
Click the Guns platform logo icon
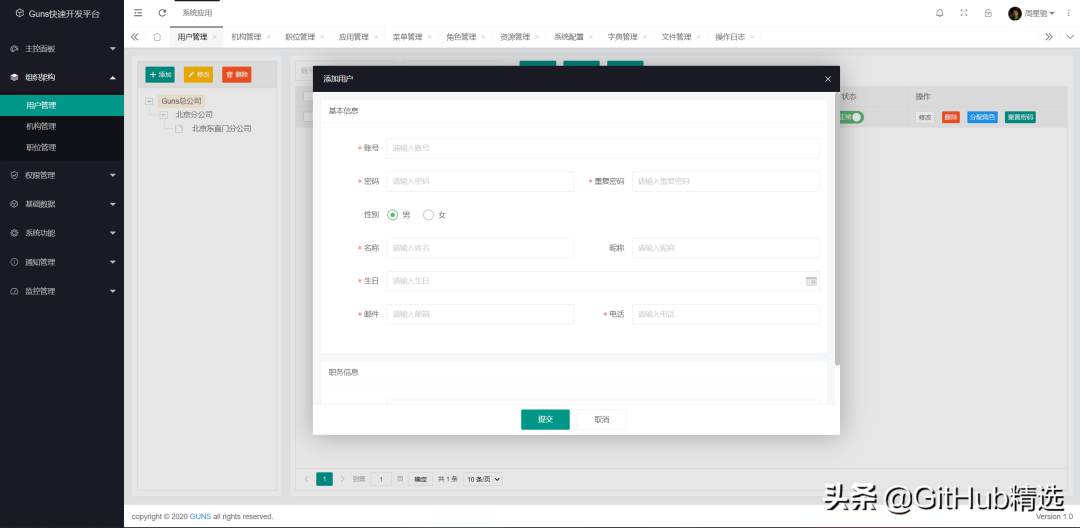coord(20,13)
